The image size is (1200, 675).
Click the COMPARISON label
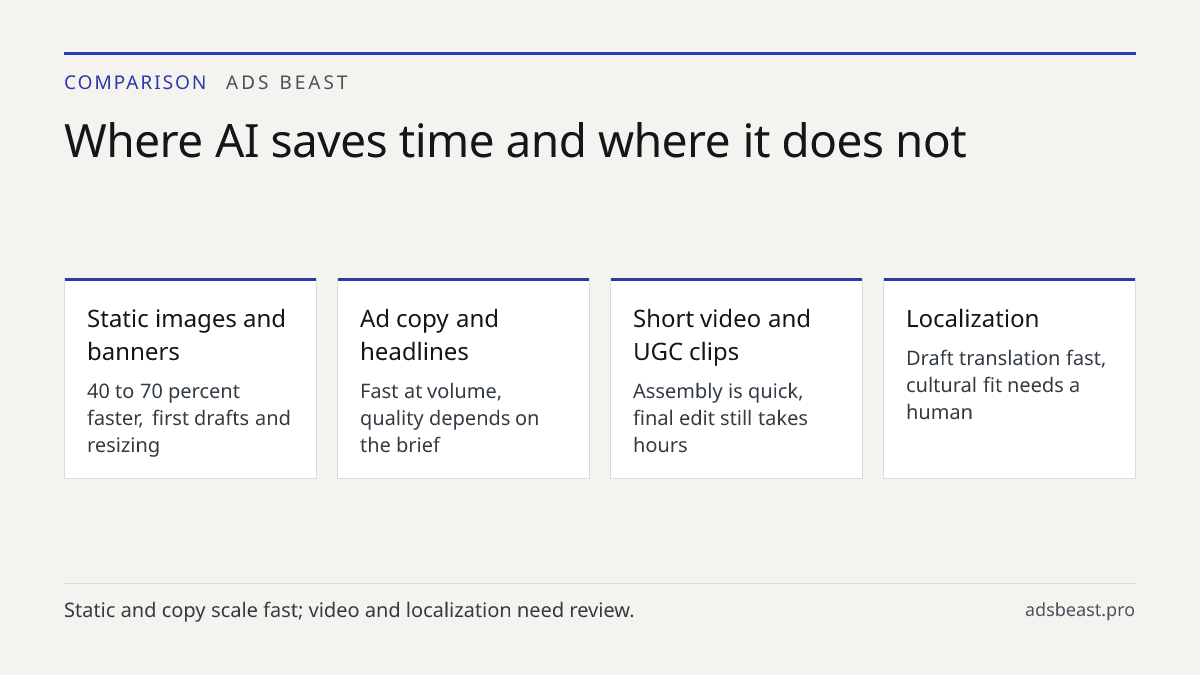(x=135, y=83)
